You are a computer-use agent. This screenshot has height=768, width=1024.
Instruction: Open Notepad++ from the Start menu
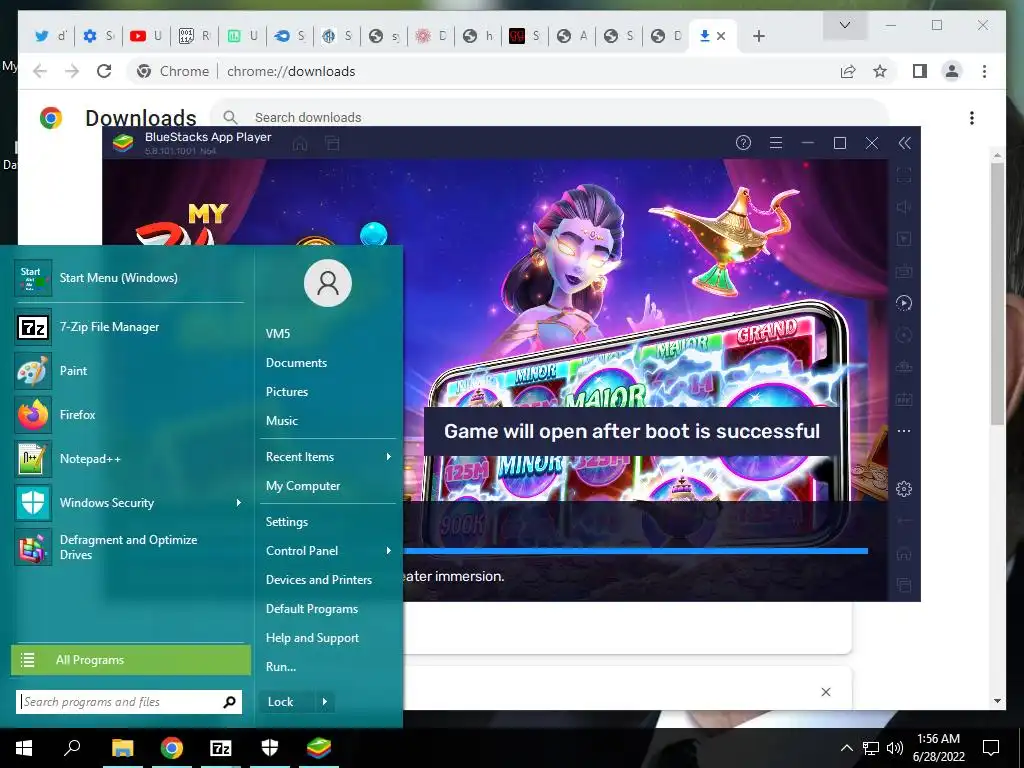[129, 458]
